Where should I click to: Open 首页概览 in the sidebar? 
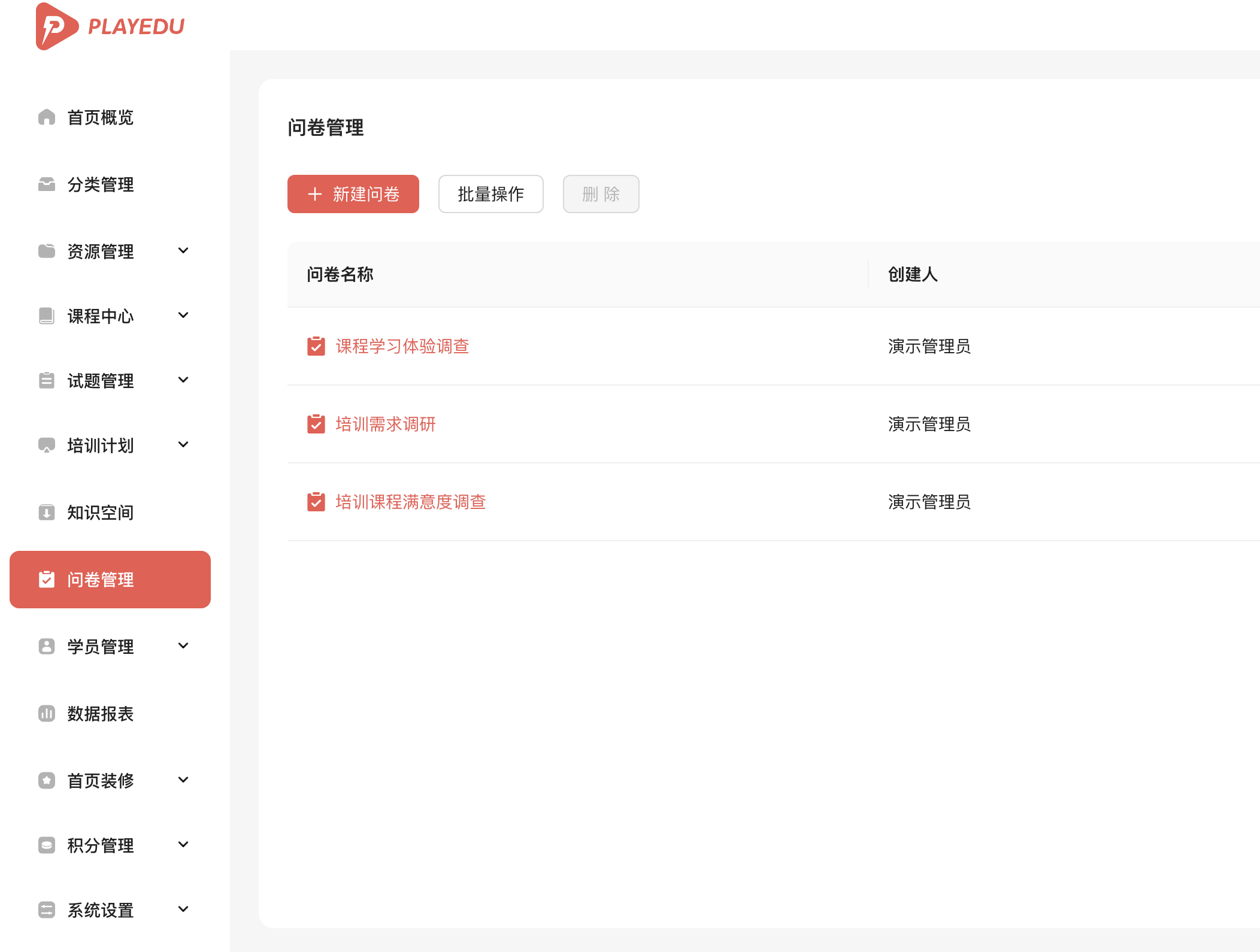pyautogui.click(x=110, y=117)
